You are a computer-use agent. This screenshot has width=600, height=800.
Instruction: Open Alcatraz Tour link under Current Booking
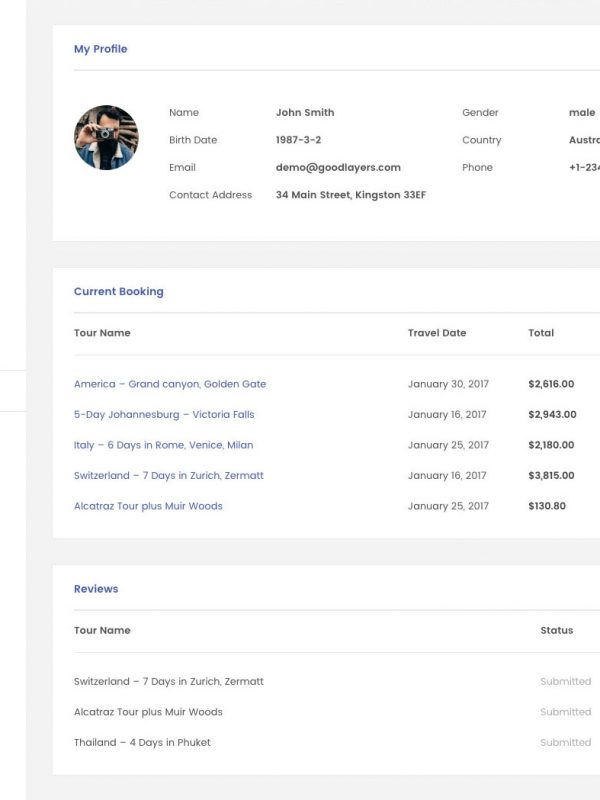(148, 506)
